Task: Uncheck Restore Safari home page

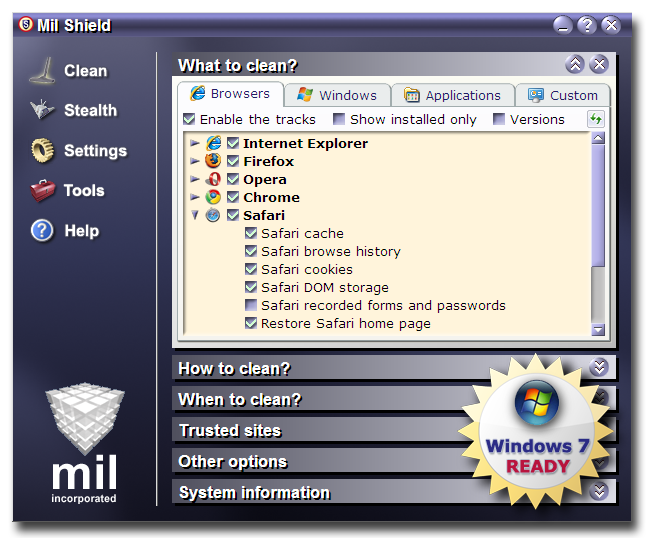Action: point(251,323)
